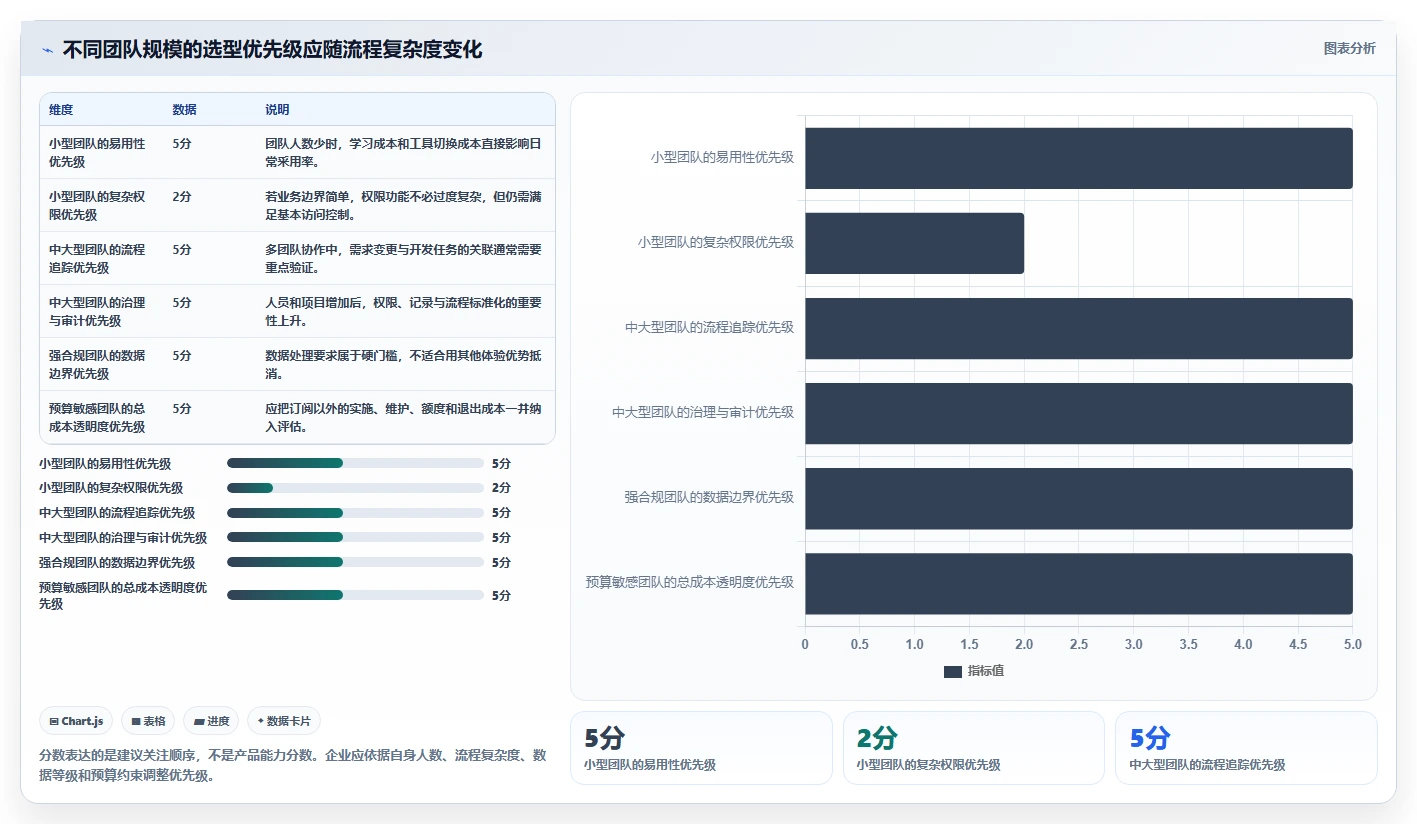Click chart bar for 中大型团队的治理与审计优先级
Image resolution: width=1417 pixels, height=824 pixels.
[1078, 413]
